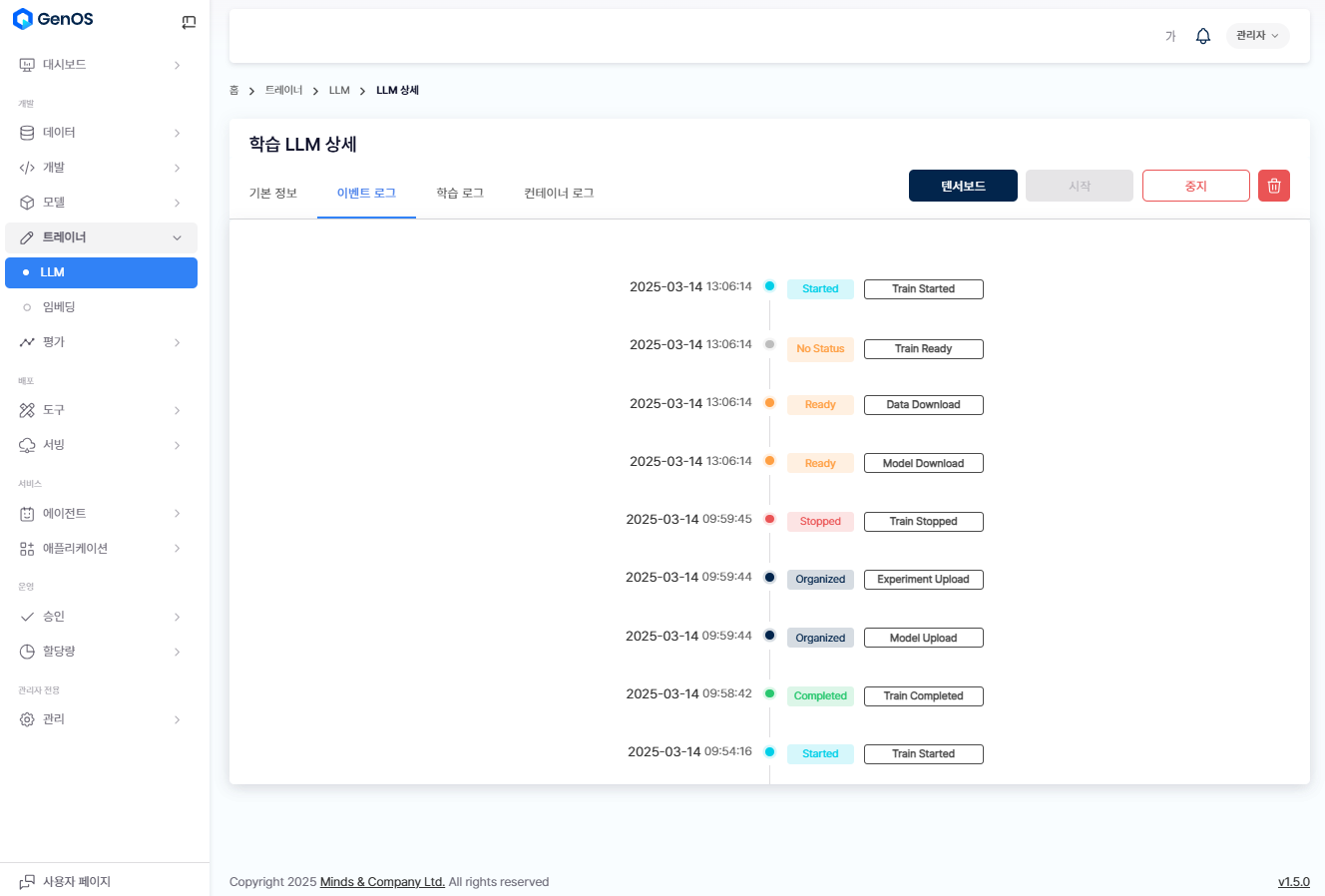Collapse the sidebar with the top toggle icon
Screen dimensions: 1325x896
pyautogui.click(x=189, y=22)
